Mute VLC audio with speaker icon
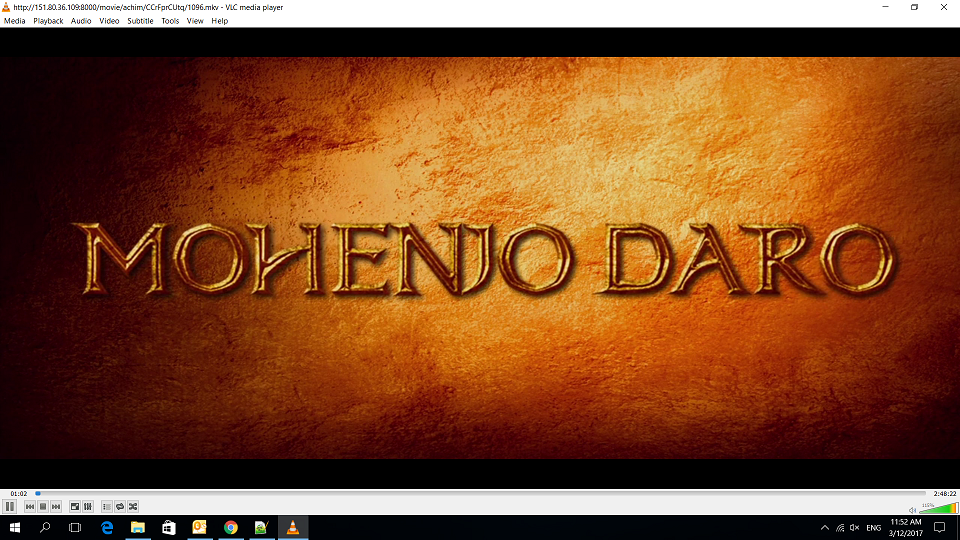This screenshot has width=960, height=540. coord(912,509)
